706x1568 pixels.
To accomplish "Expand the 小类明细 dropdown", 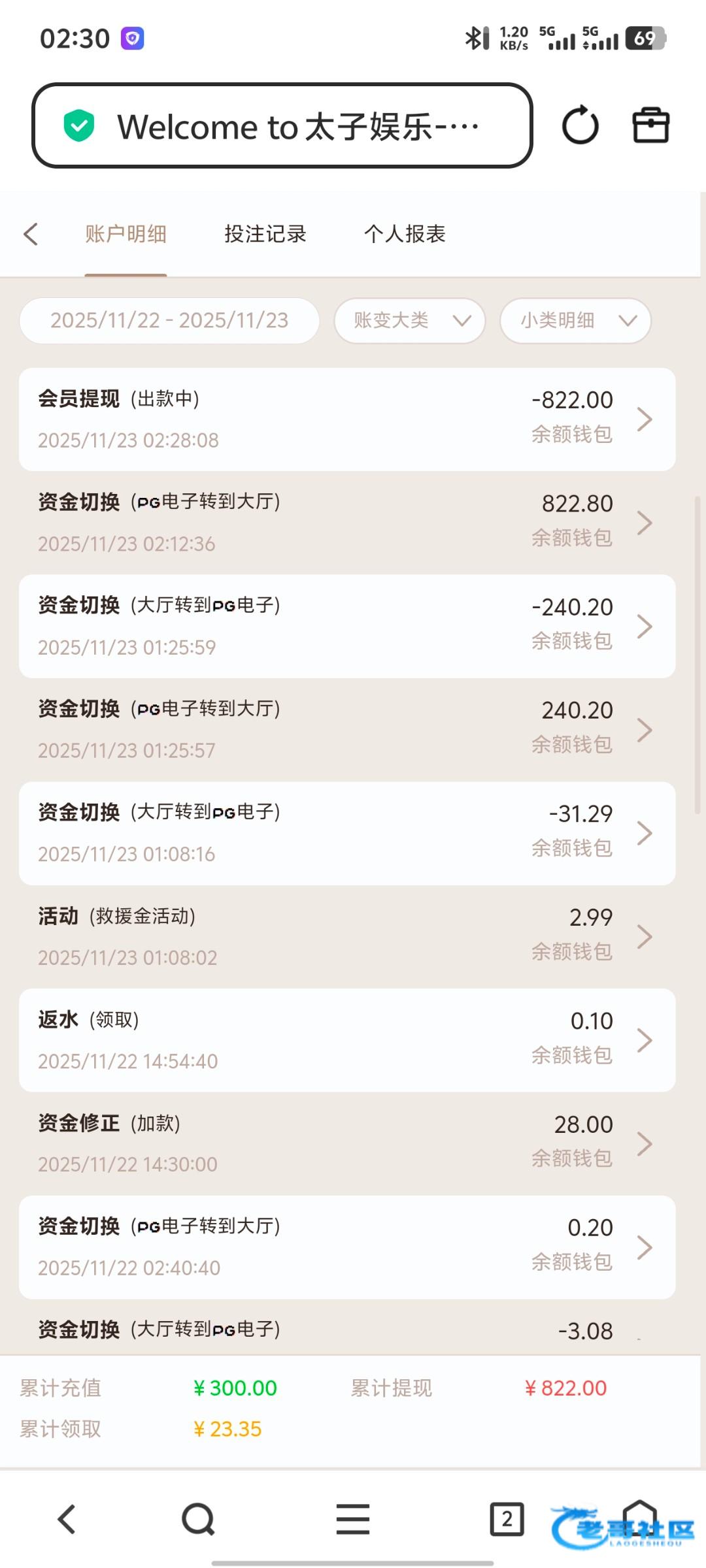I will pos(575,321).
